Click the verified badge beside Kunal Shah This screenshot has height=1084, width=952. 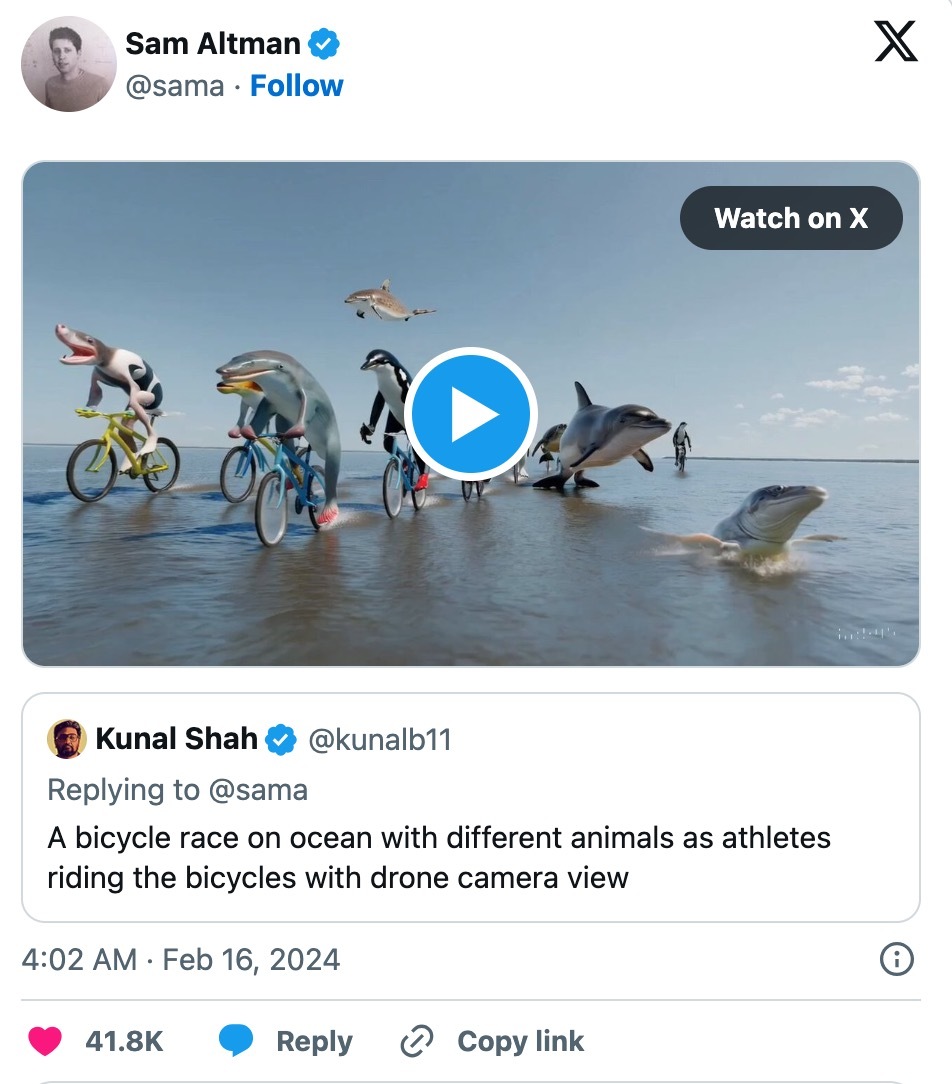(x=281, y=740)
